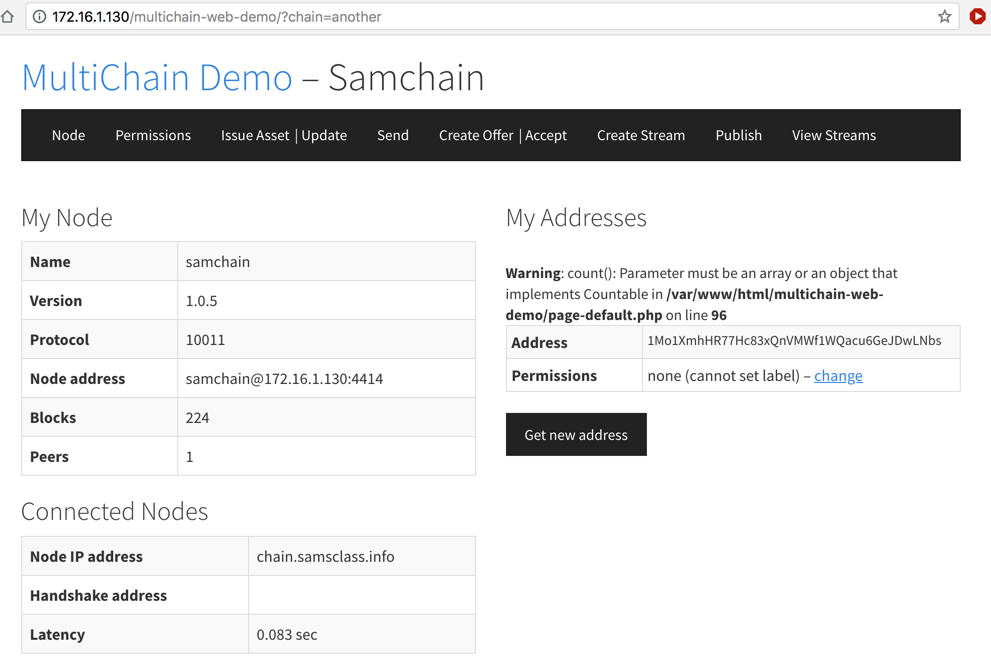Click the Handshake address label

pyautogui.click(x=99, y=596)
